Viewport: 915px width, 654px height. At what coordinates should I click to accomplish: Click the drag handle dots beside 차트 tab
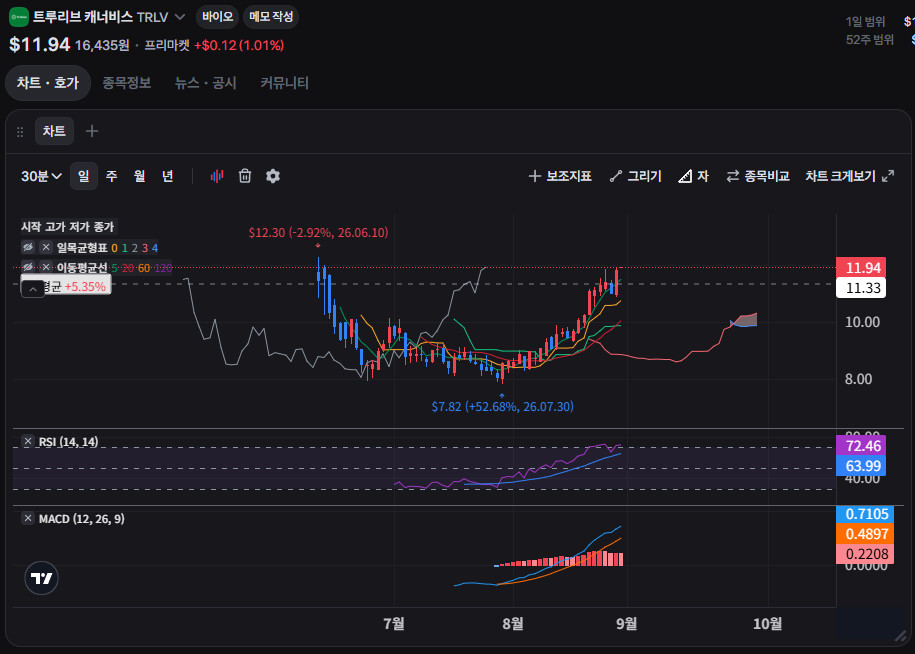(20, 132)
